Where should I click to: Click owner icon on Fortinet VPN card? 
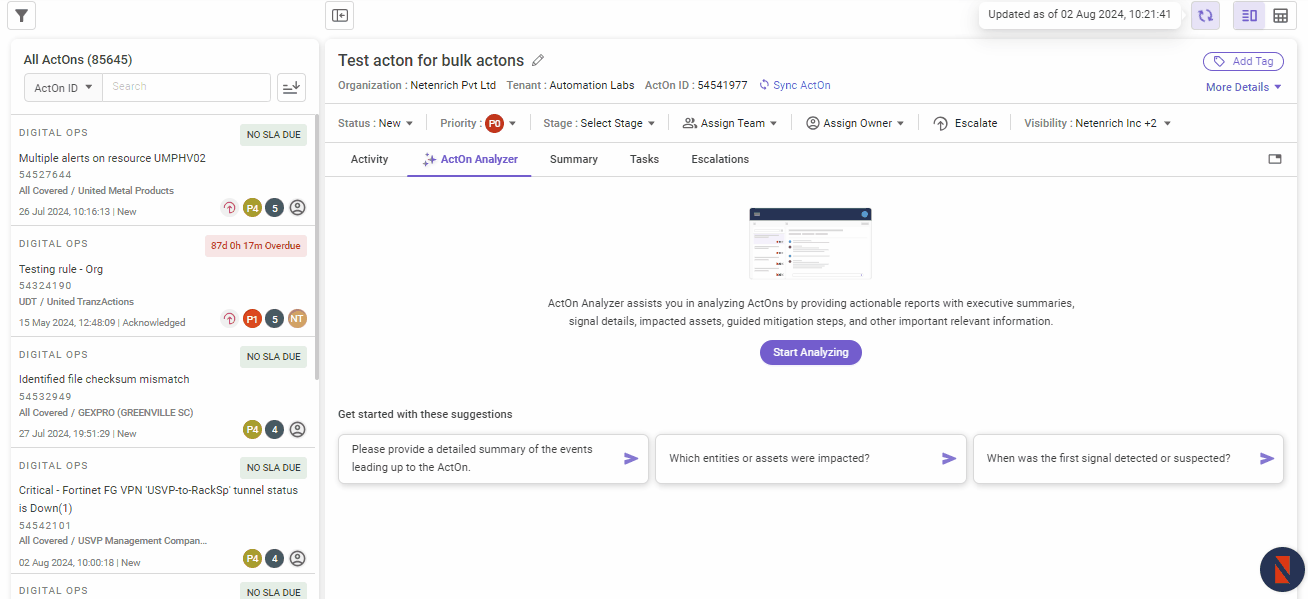(297, 559)
